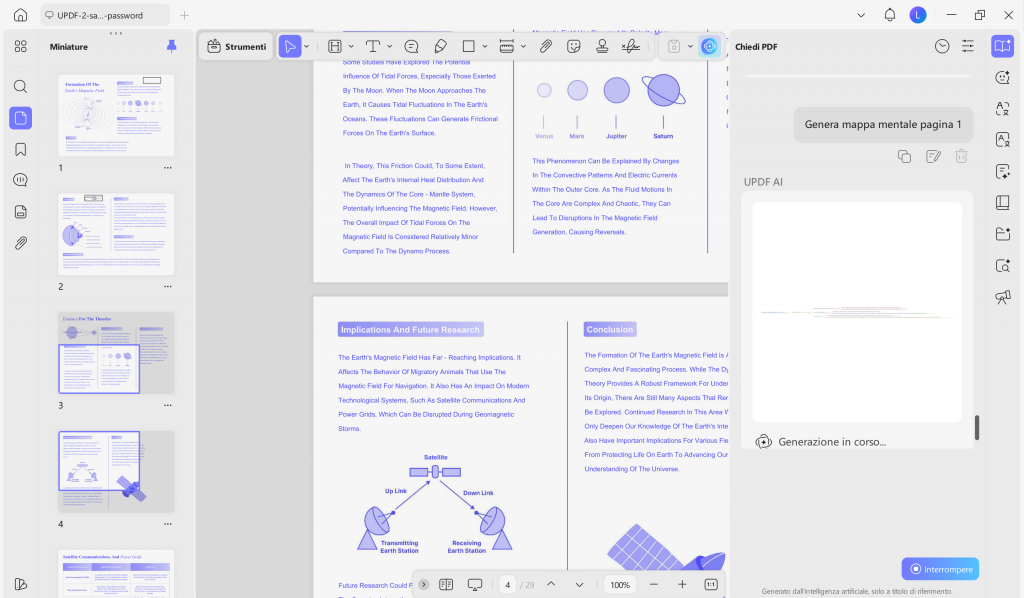
Task: Expand the save options dropdown
Action: 690,46
